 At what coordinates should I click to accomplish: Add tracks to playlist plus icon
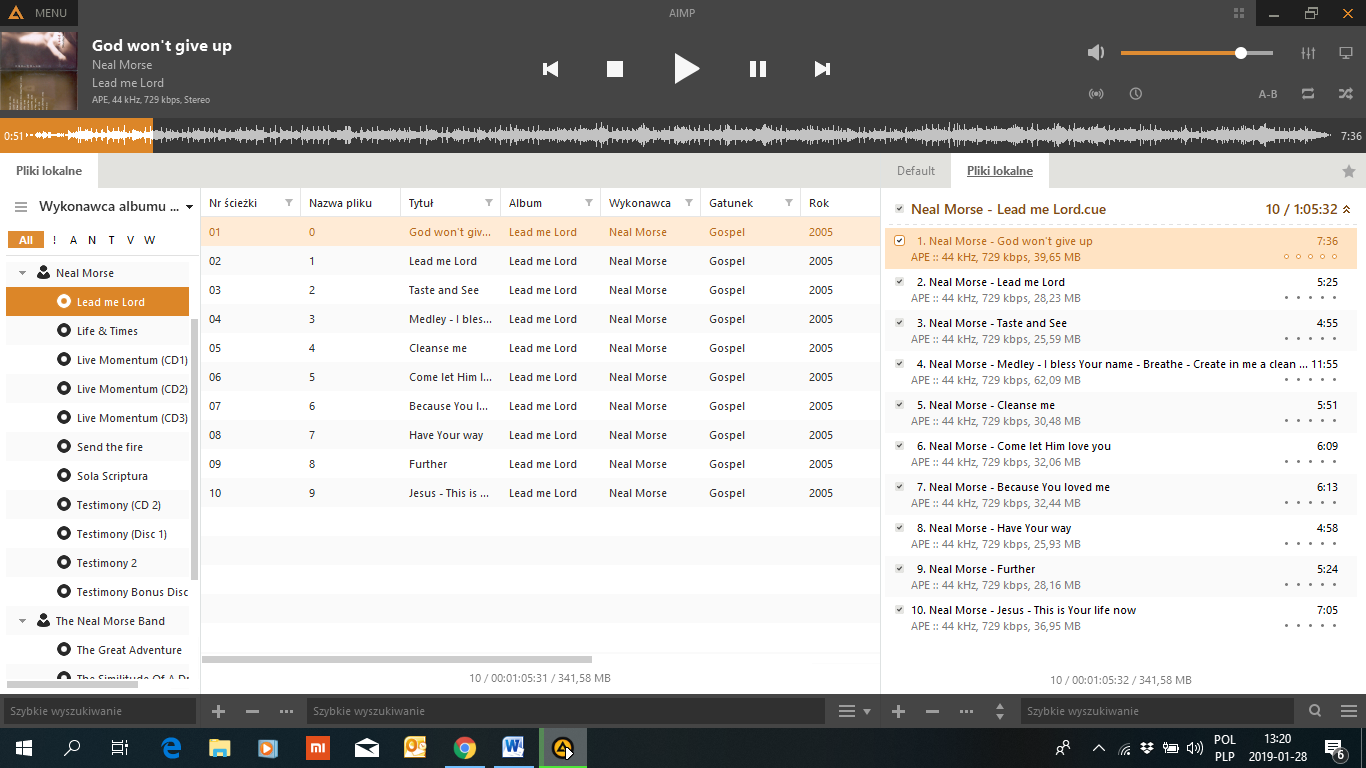(898, 711)
